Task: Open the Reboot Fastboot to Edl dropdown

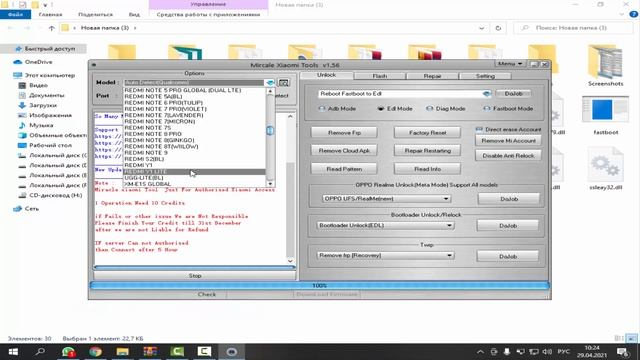Action: point(486,94)
